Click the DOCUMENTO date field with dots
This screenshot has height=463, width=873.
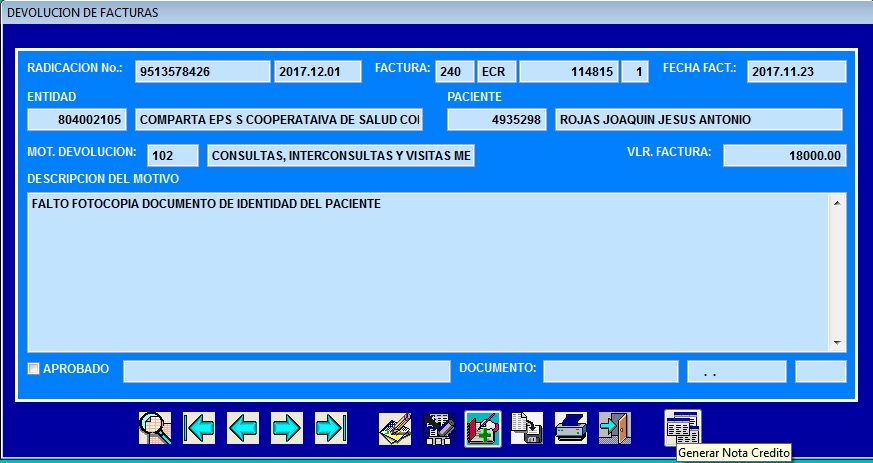point(737,372)
